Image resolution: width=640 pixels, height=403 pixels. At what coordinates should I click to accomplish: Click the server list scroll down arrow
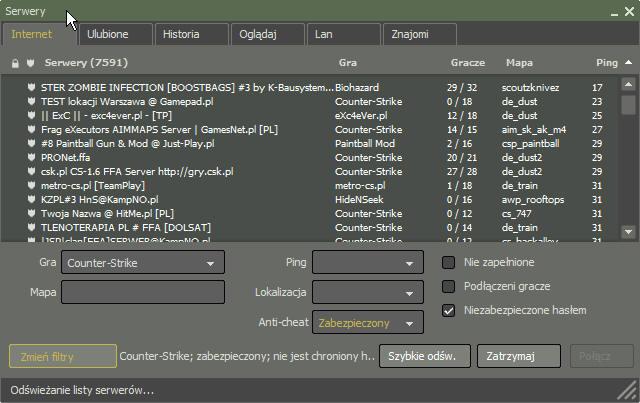click(629, 232)
